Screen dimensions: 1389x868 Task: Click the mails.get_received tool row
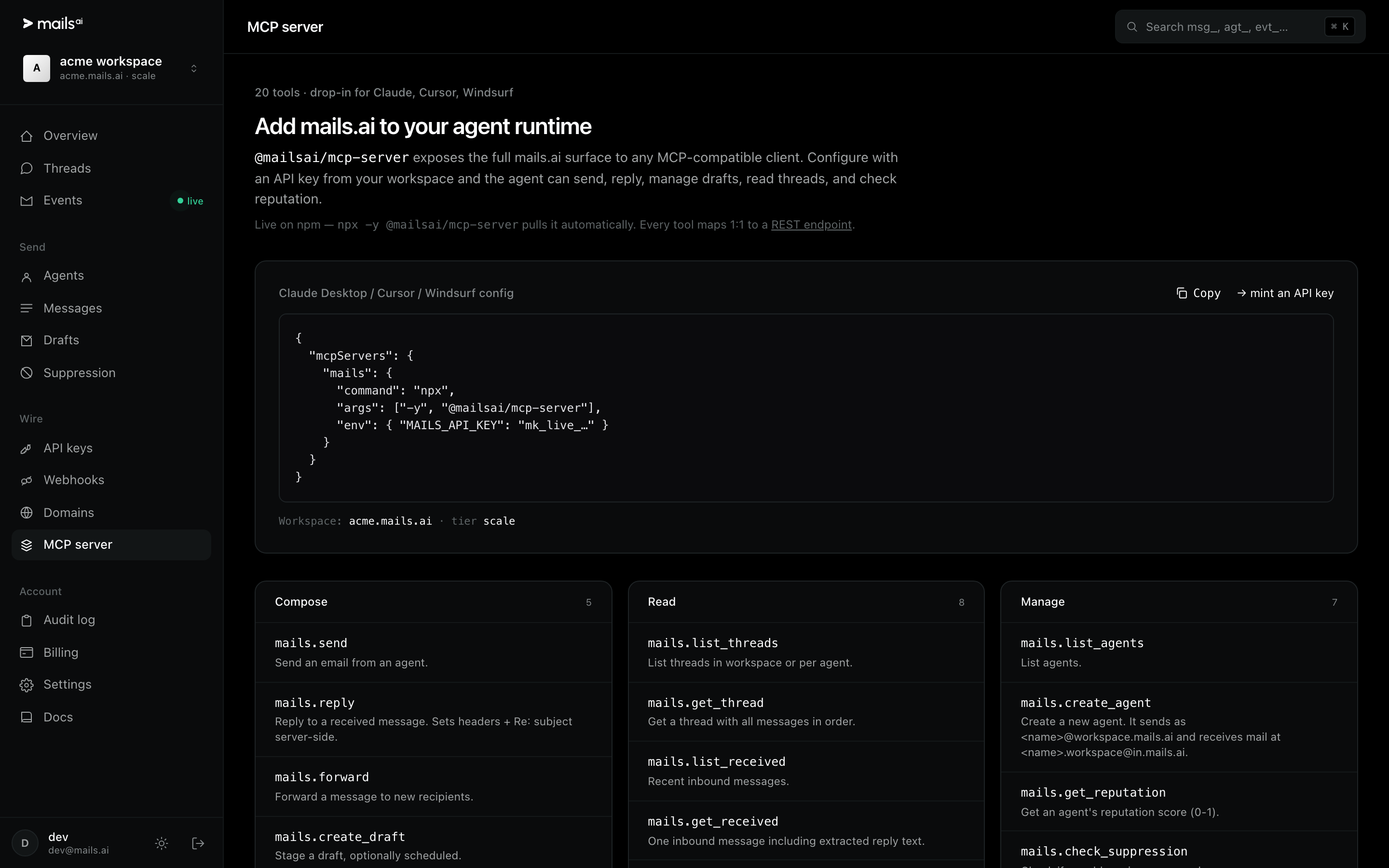pos(806,831)
